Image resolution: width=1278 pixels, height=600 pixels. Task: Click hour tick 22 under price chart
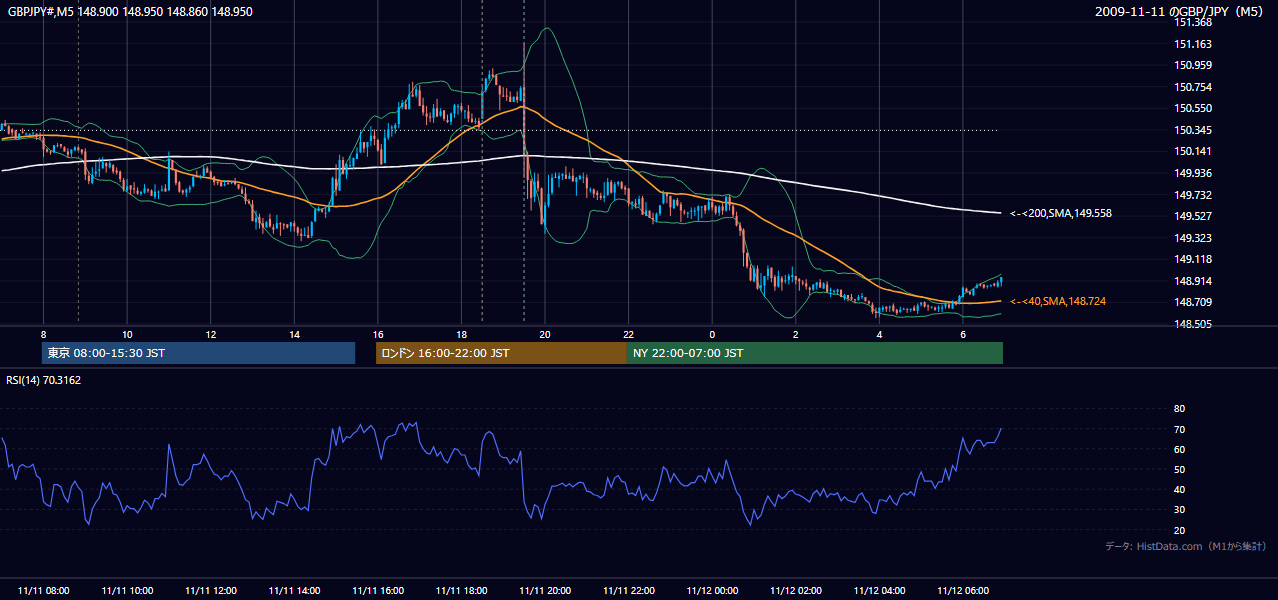(x=628, y=334)
